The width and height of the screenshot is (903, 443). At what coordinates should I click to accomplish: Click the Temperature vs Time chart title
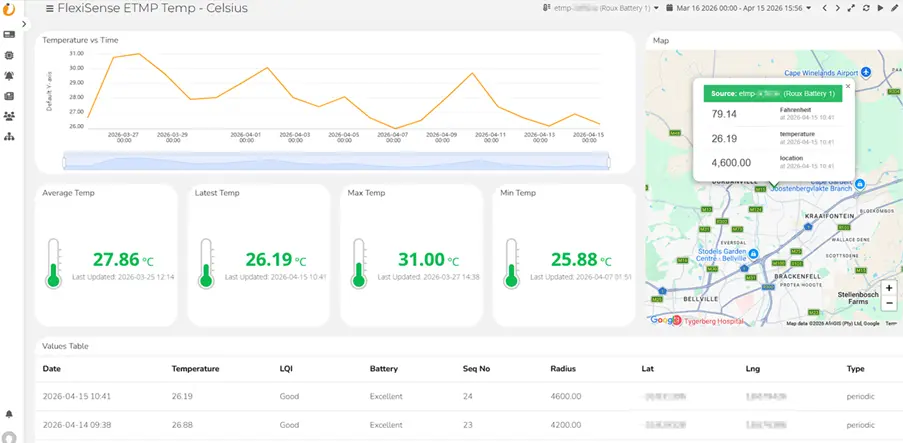[80, 40]
